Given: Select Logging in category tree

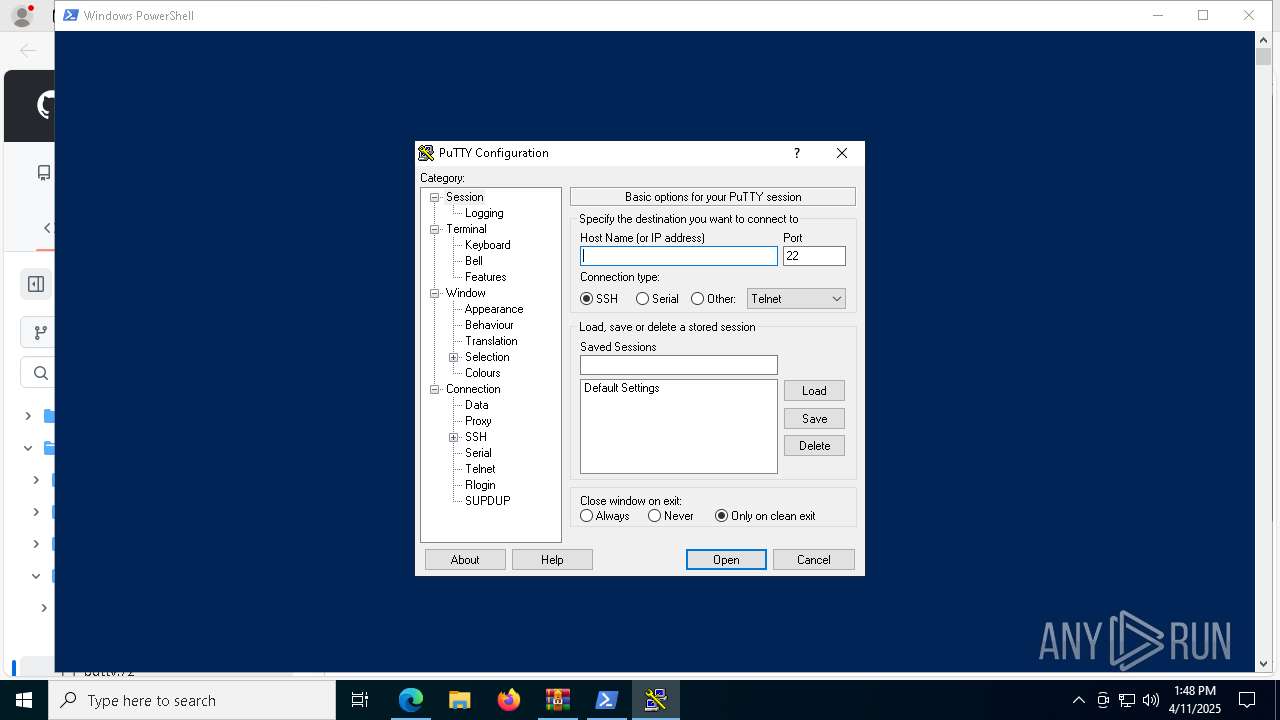Looking at the screenshot, I should point(484,213).
